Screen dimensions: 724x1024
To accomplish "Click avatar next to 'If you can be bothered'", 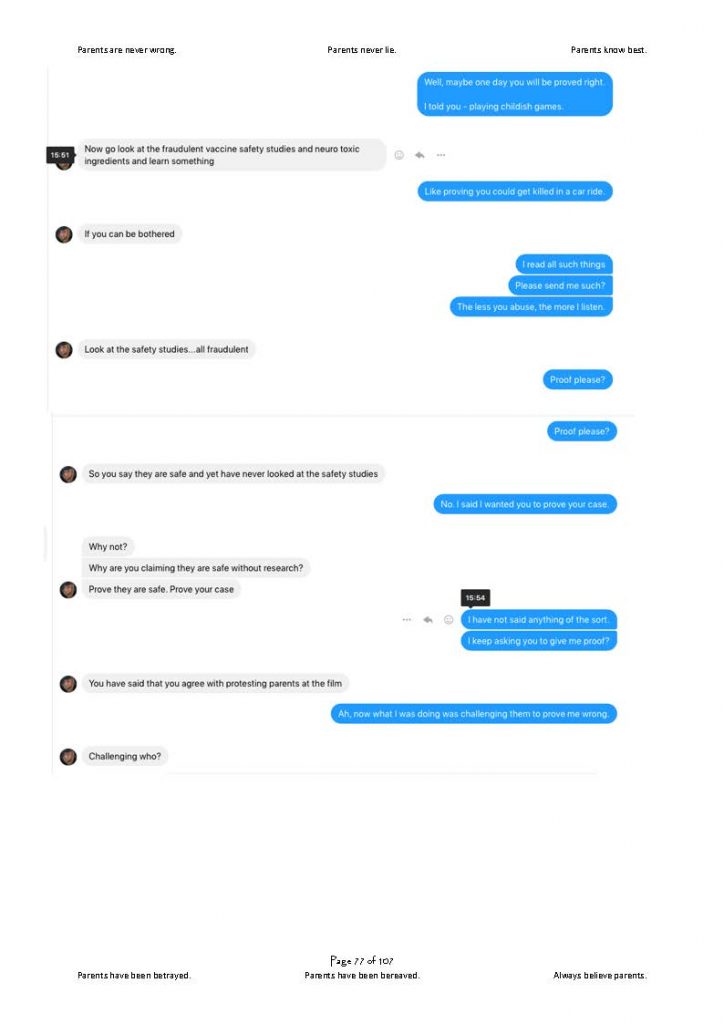I will click(64, 234).
